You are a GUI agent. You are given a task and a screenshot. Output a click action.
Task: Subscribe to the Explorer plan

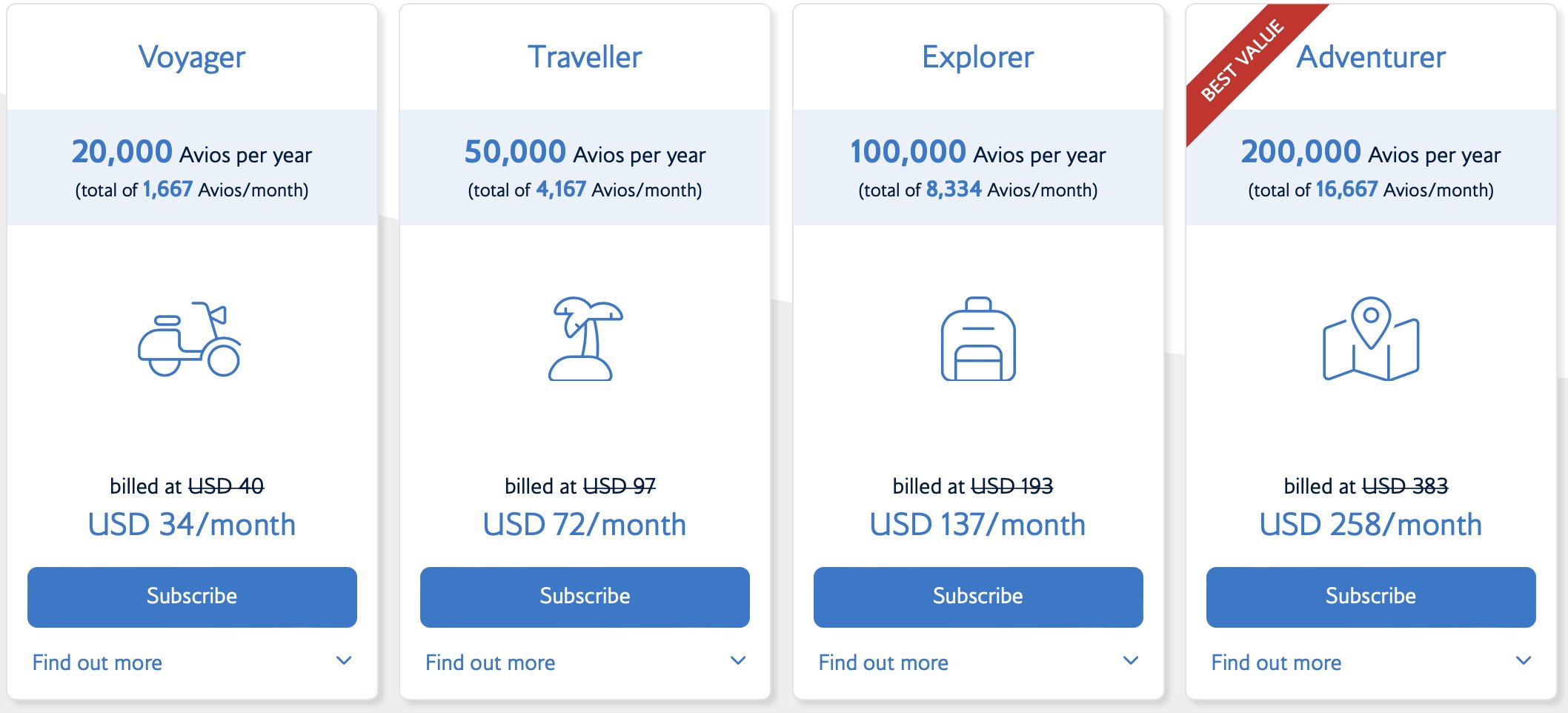tap(978, 597)
